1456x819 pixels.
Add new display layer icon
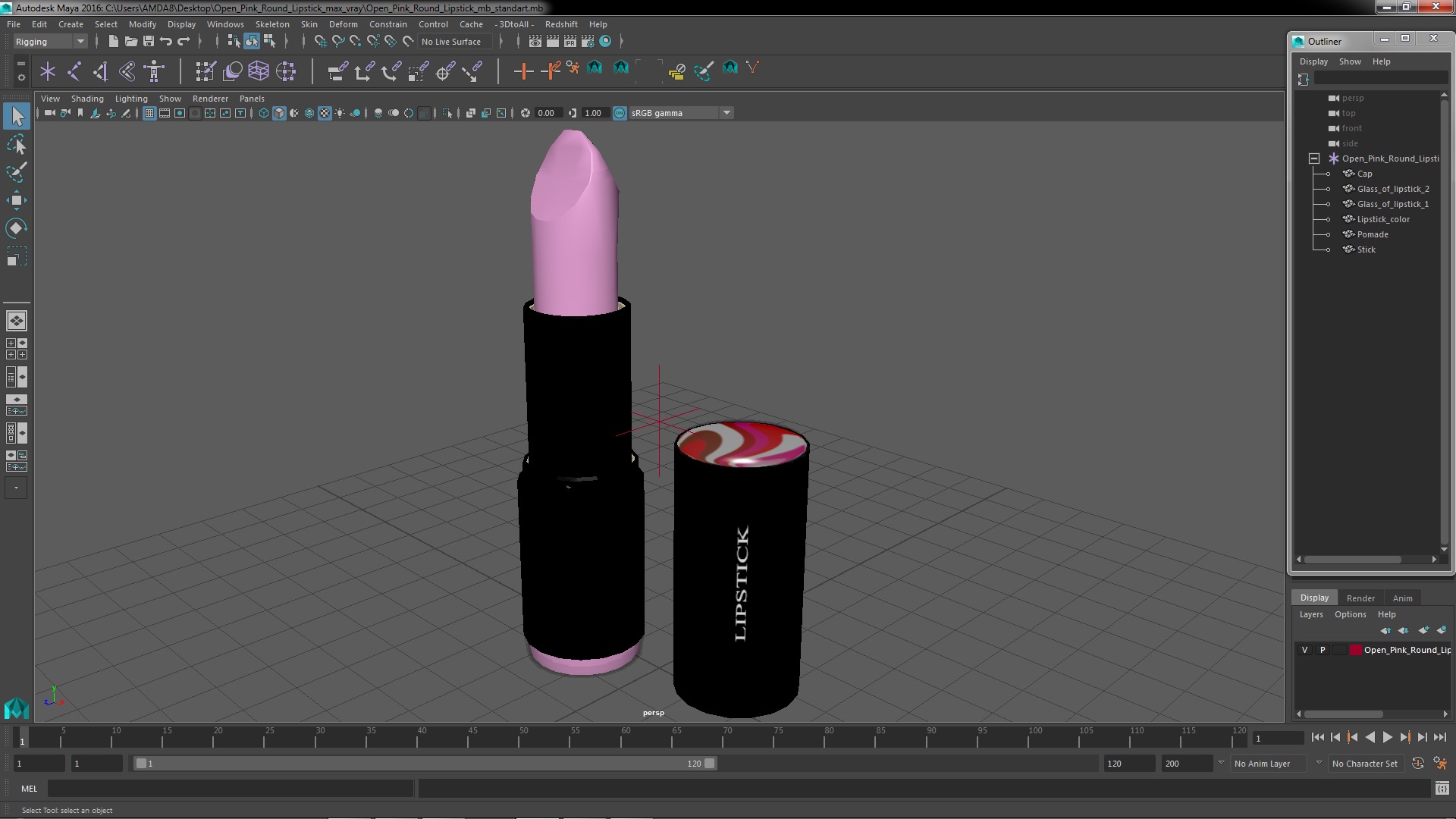tap(1423, 630)
